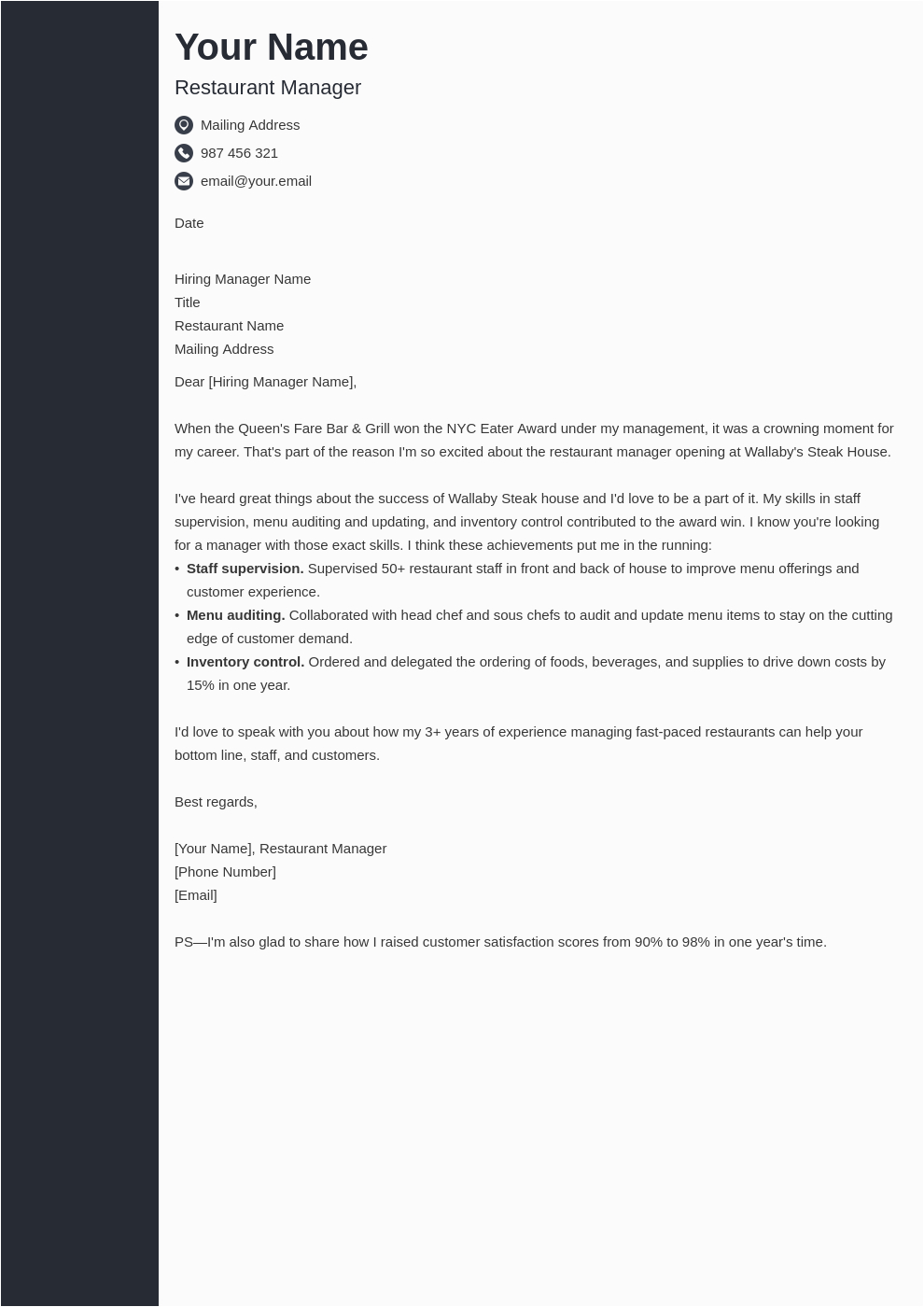Click the [Email] signature placeholder
This screenshot has height=1307, width=924.
195,895
